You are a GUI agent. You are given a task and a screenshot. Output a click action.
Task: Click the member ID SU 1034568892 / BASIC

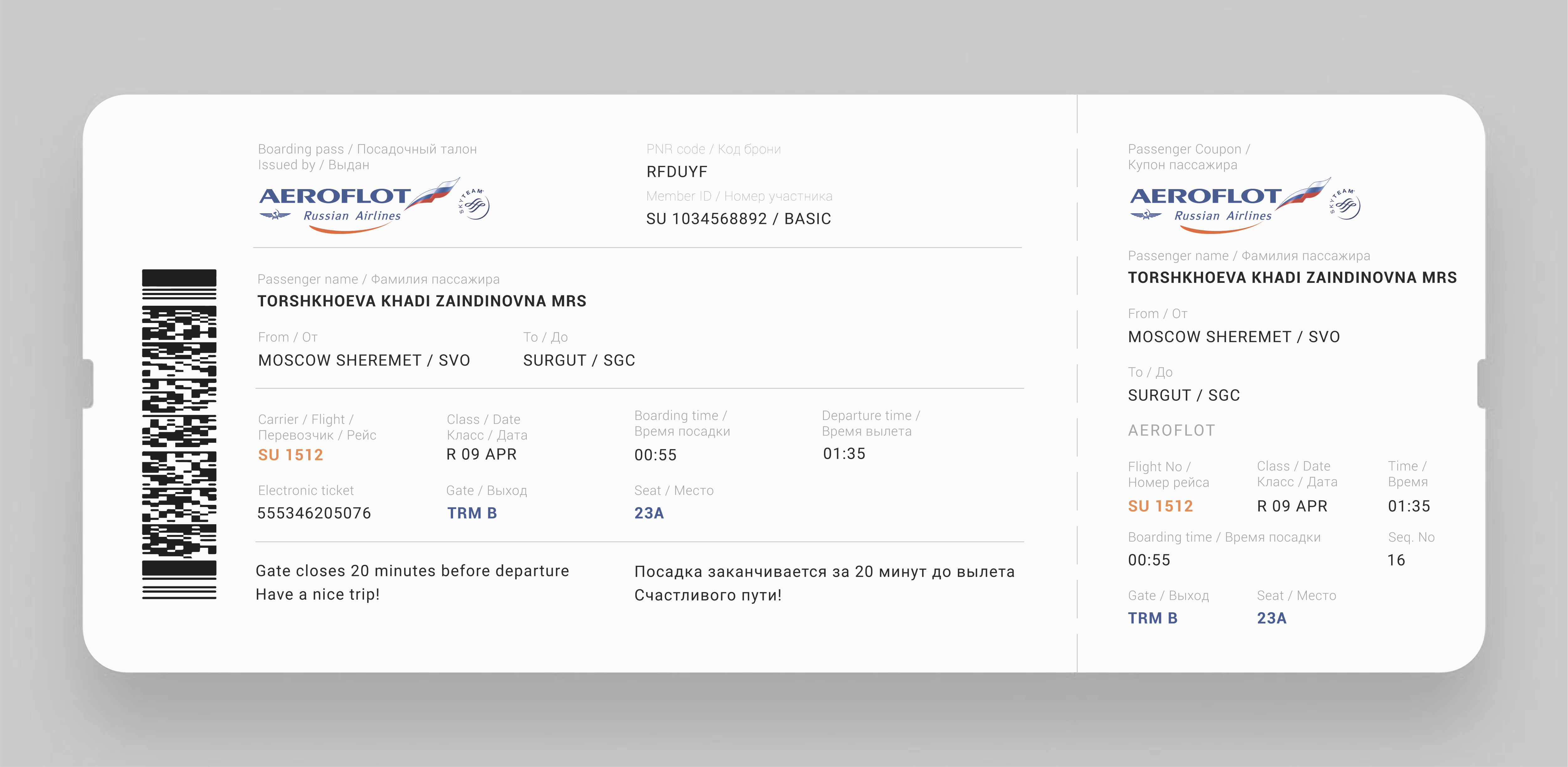(738, 219)
